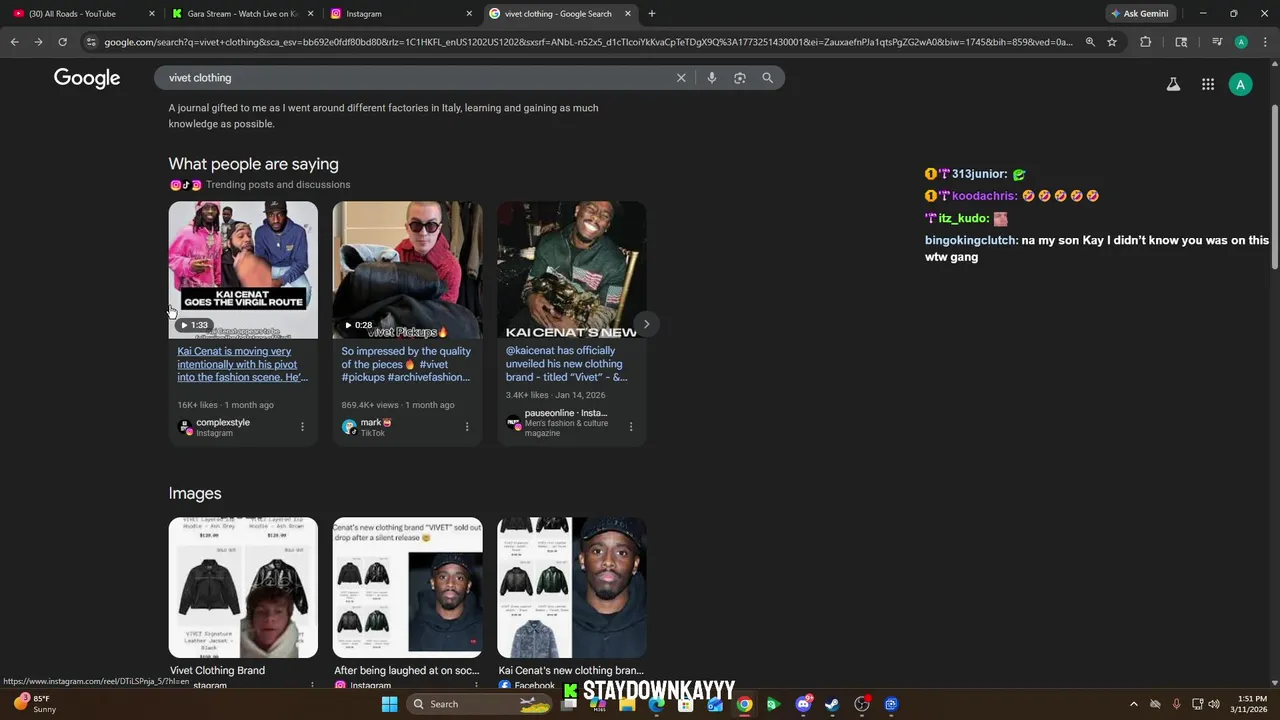Open more options for mark TikTok post
The height and width of the screenshot is (720, 1280).
click(x=466, y=427)
